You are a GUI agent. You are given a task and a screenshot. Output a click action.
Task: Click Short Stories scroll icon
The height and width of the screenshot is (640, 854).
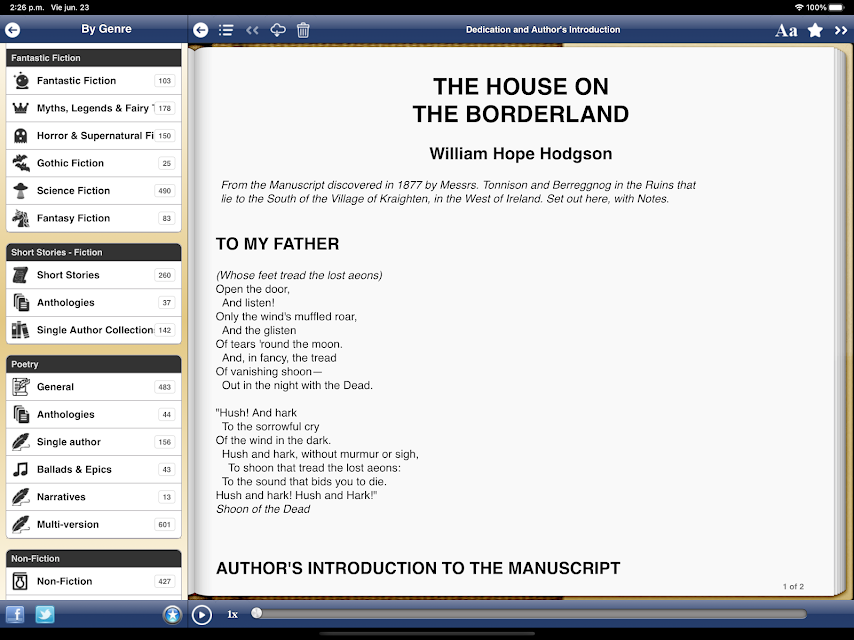click(21, 275)
